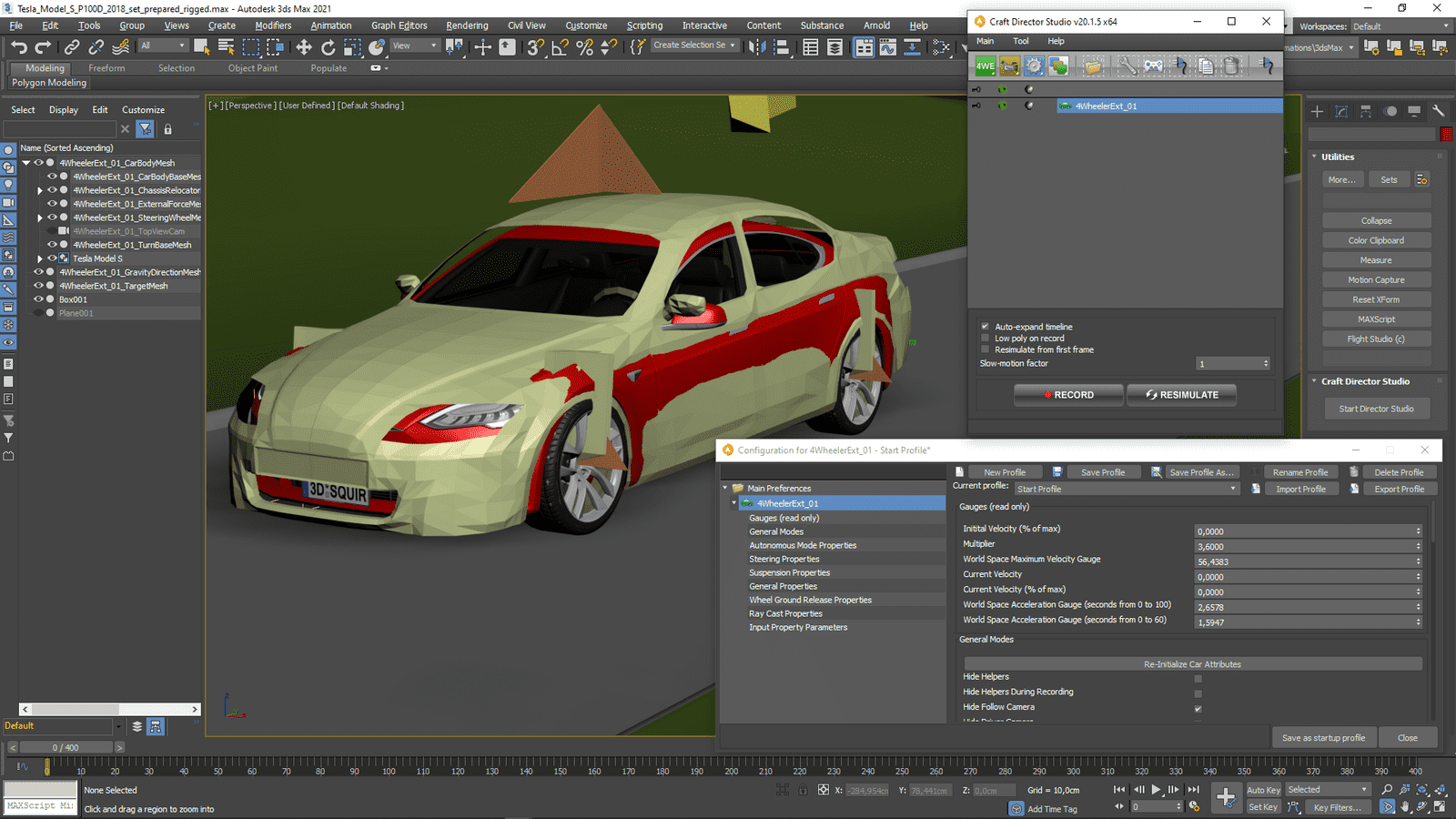Click the wrench configure icon in Craft Director toolbar

point(1127,66)
